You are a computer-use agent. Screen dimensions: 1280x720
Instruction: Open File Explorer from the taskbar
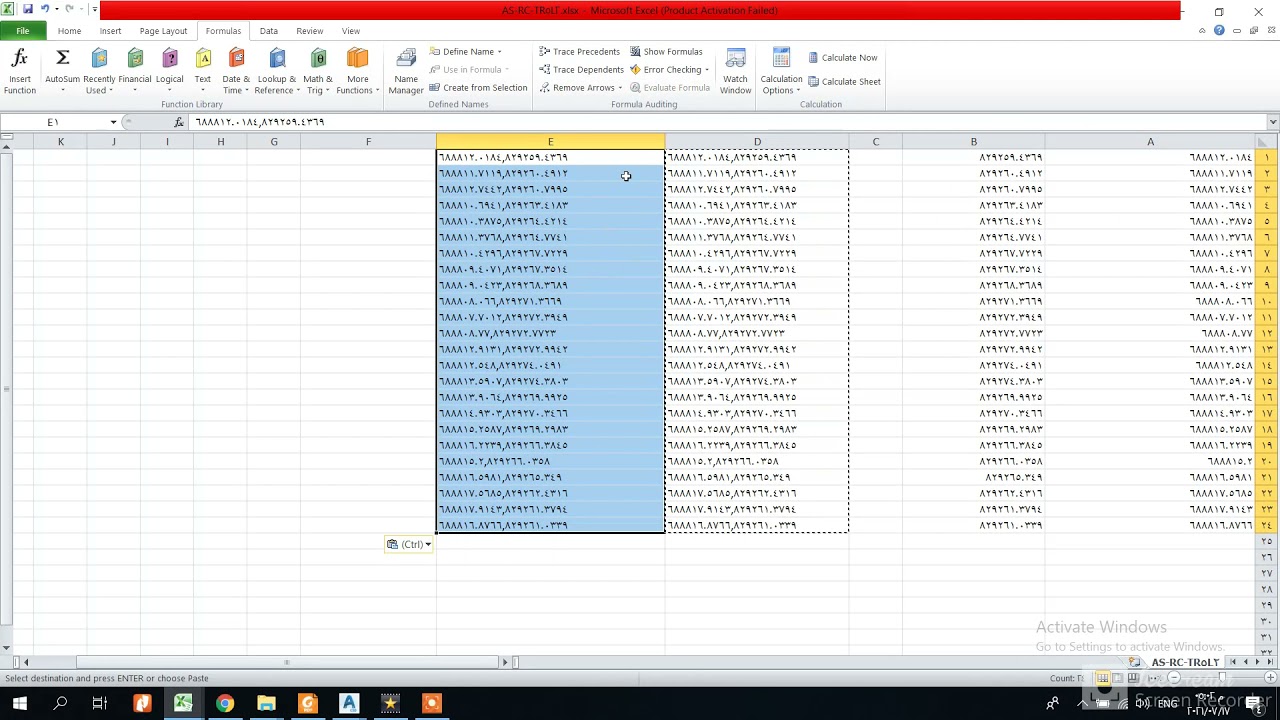(266, 703)
